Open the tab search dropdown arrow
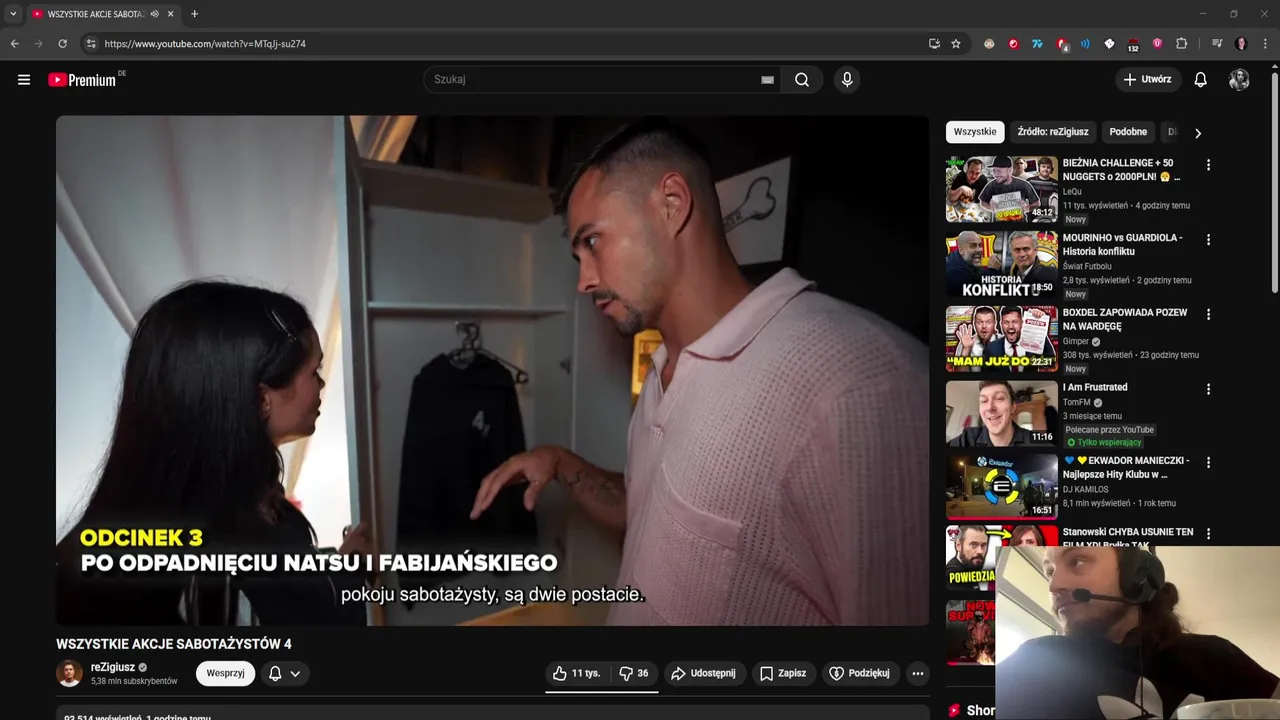The height and width of the screenshot is (720, 1280). (x=13, y=14)
